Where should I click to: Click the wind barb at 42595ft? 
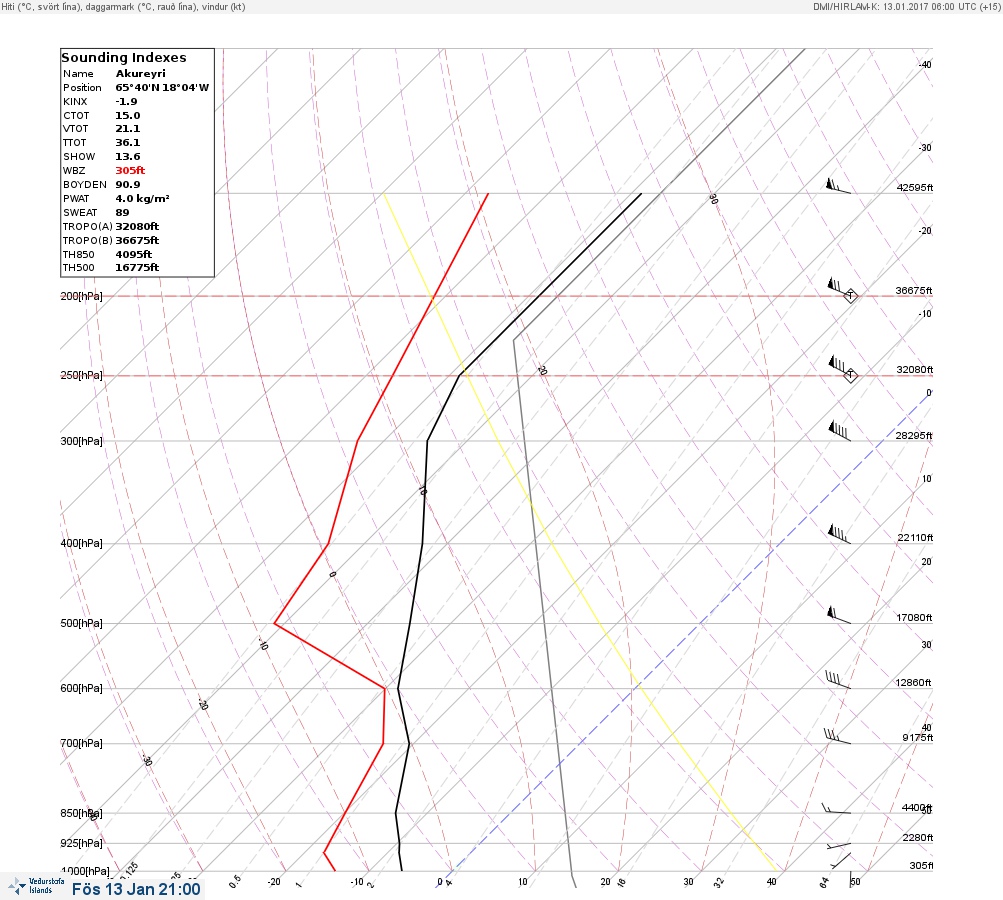coord(839,186)
